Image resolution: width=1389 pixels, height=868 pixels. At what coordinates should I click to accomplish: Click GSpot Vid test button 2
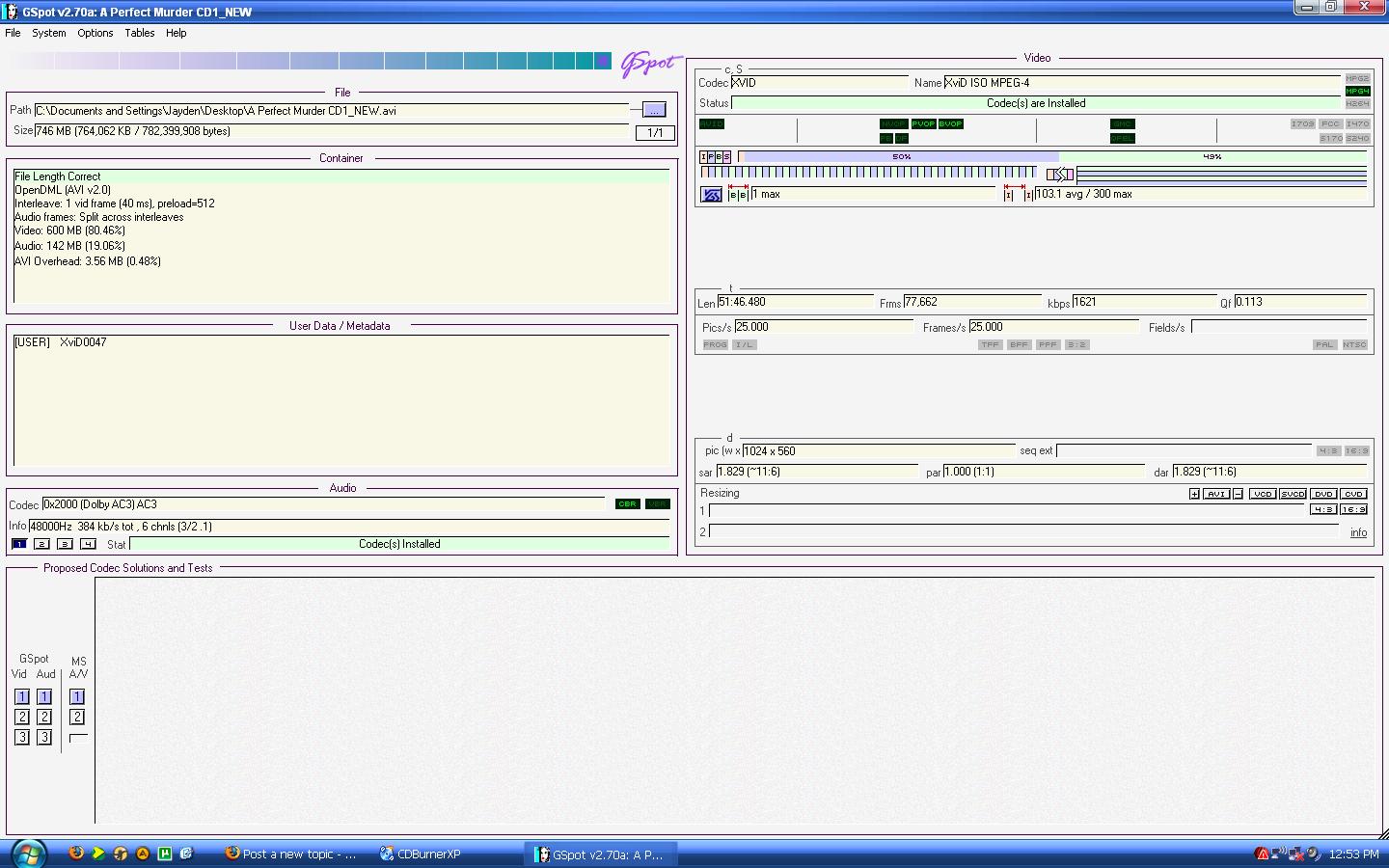click(x=22, y=717)
